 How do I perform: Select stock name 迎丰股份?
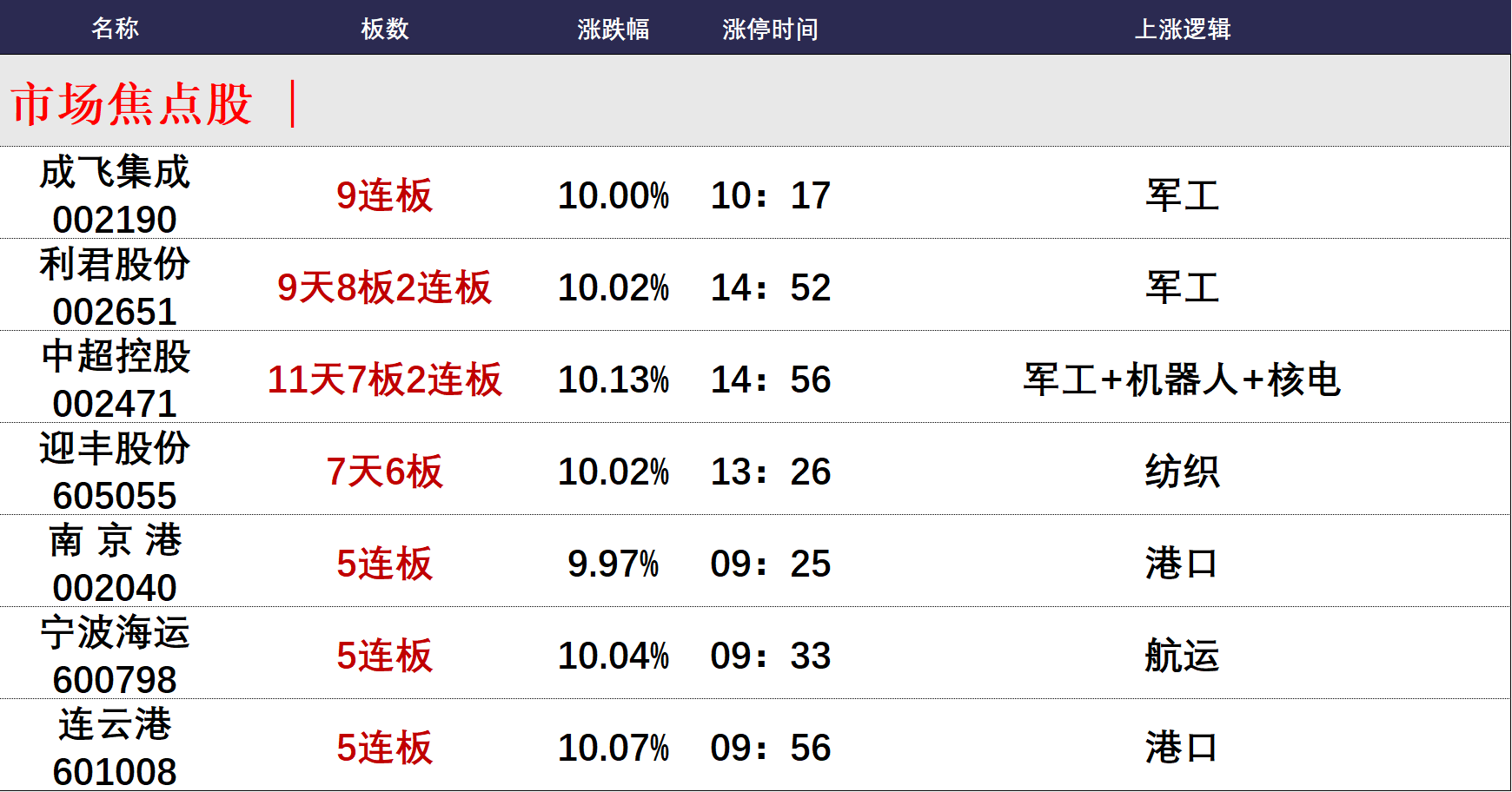tap(115, 448)
